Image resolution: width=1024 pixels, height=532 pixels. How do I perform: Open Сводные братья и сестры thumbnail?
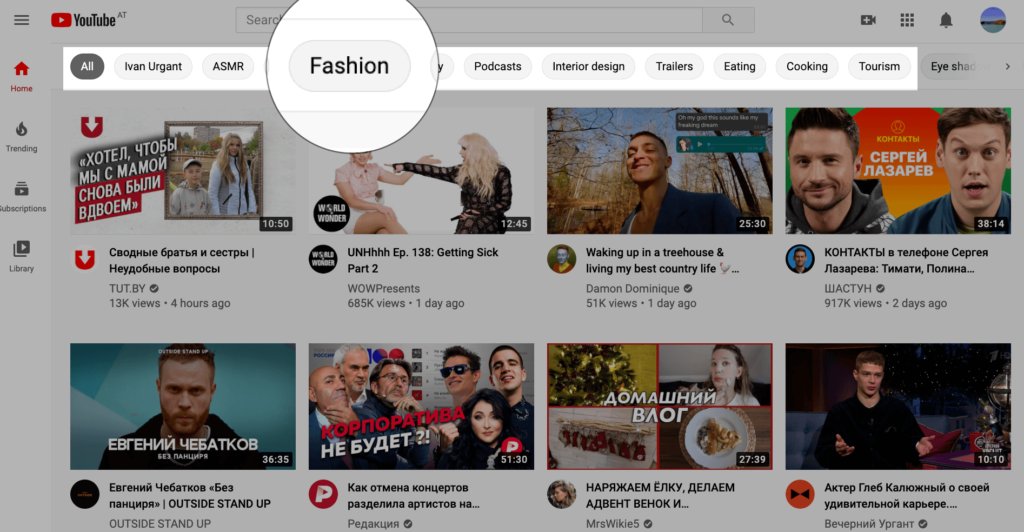(182, 170)
